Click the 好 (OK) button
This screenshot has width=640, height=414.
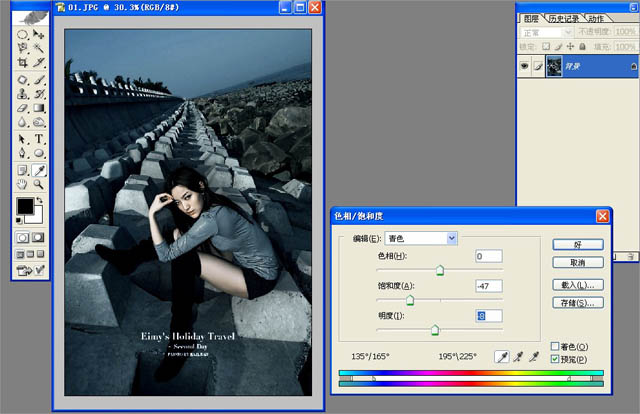(577, 244)
